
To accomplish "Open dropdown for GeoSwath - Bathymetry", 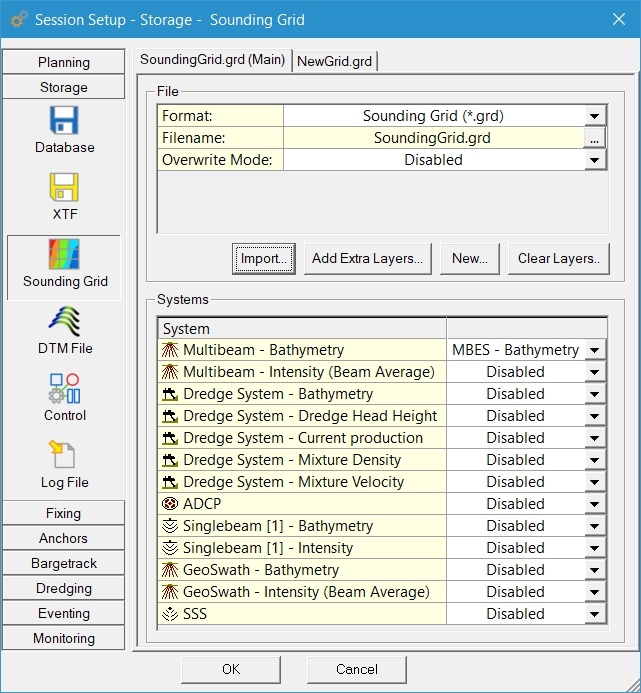I will pos(595,570).
